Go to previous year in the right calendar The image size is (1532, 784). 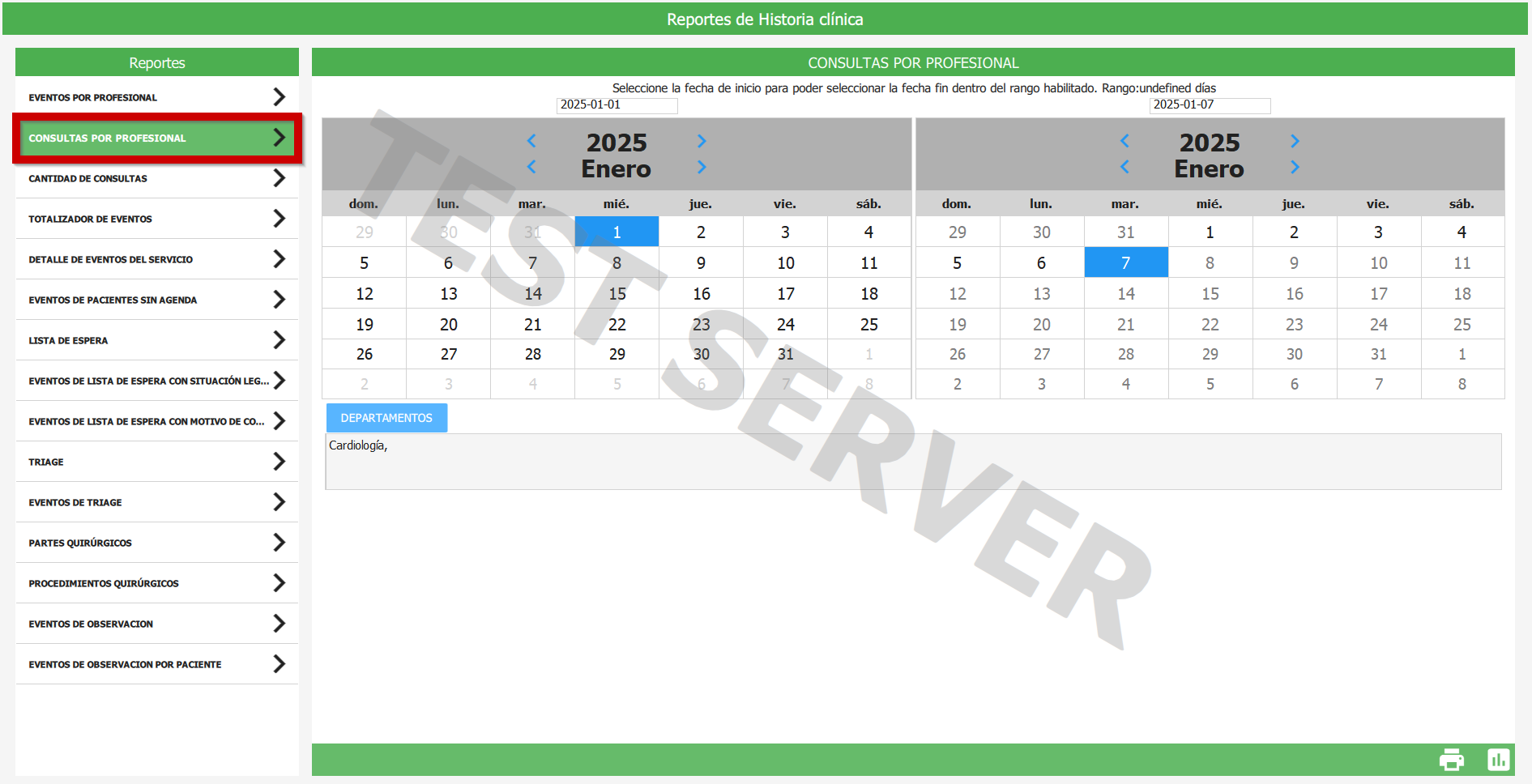[x=1124, y=141]
